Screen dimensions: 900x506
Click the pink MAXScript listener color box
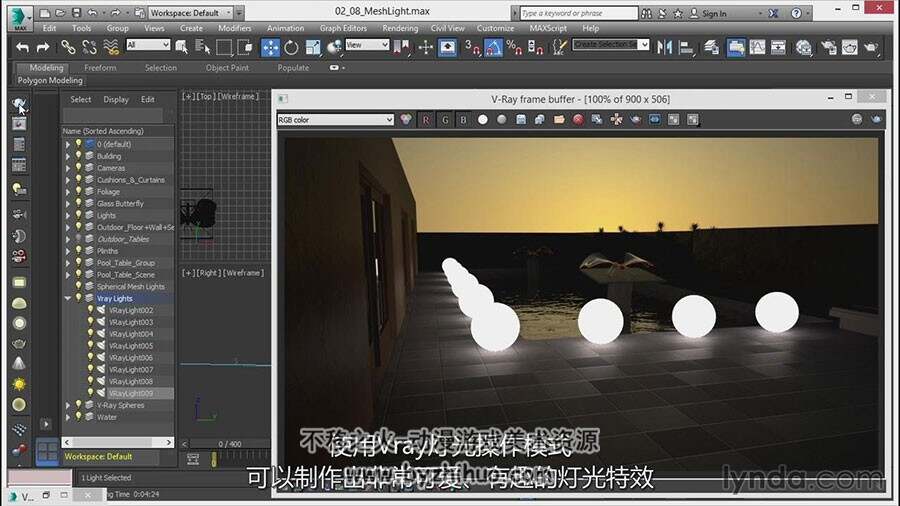point(40,477)
